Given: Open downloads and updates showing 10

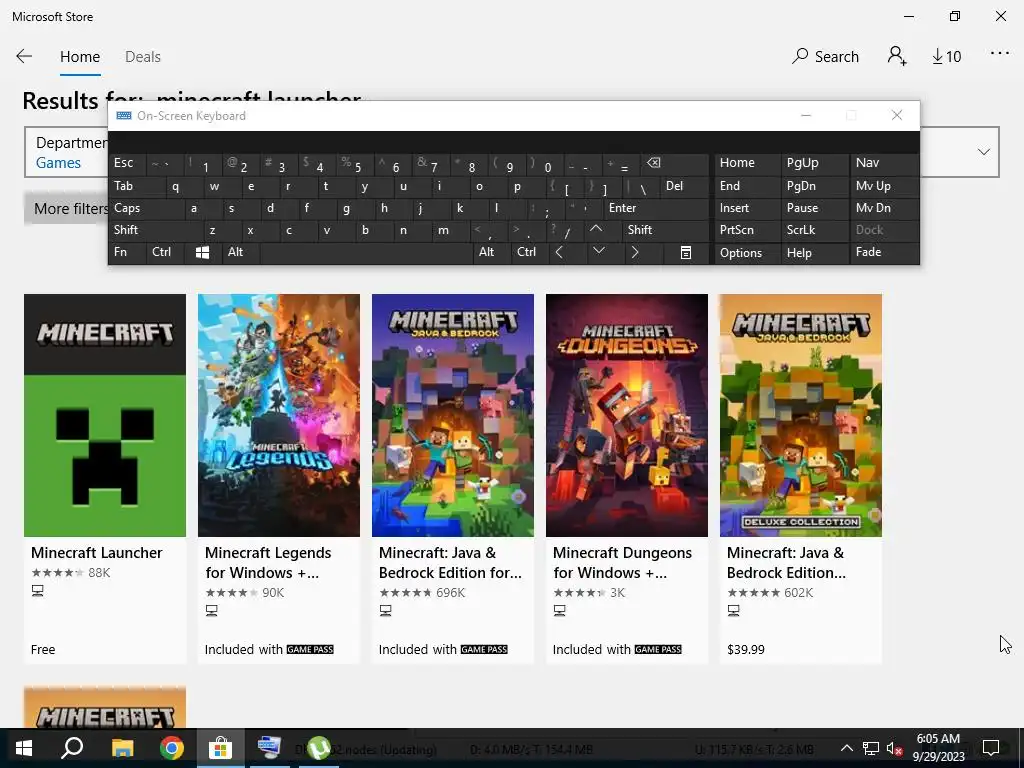Looking at the screenshot, I should tap(946, 57).
